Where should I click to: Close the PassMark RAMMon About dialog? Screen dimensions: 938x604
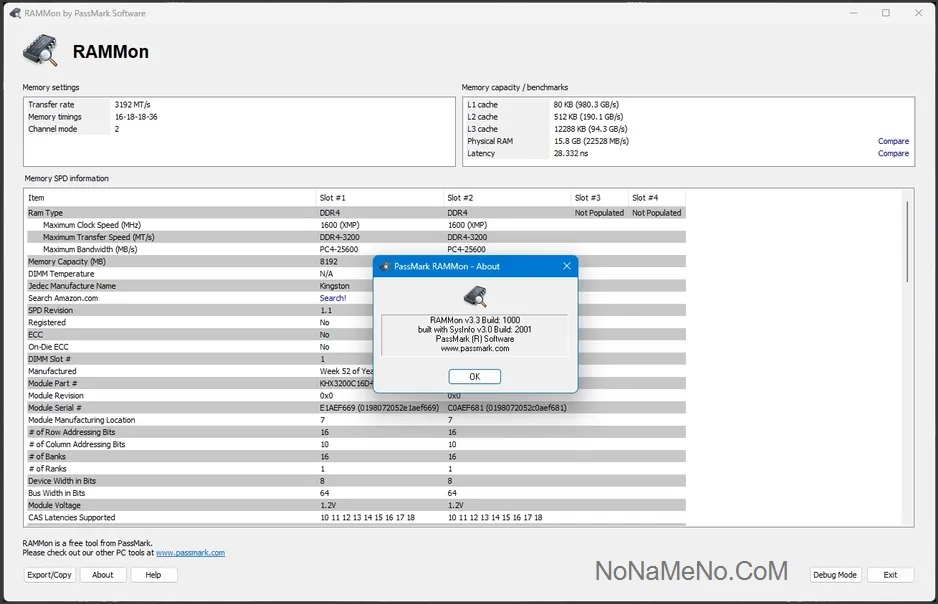(x=566, y=266)
